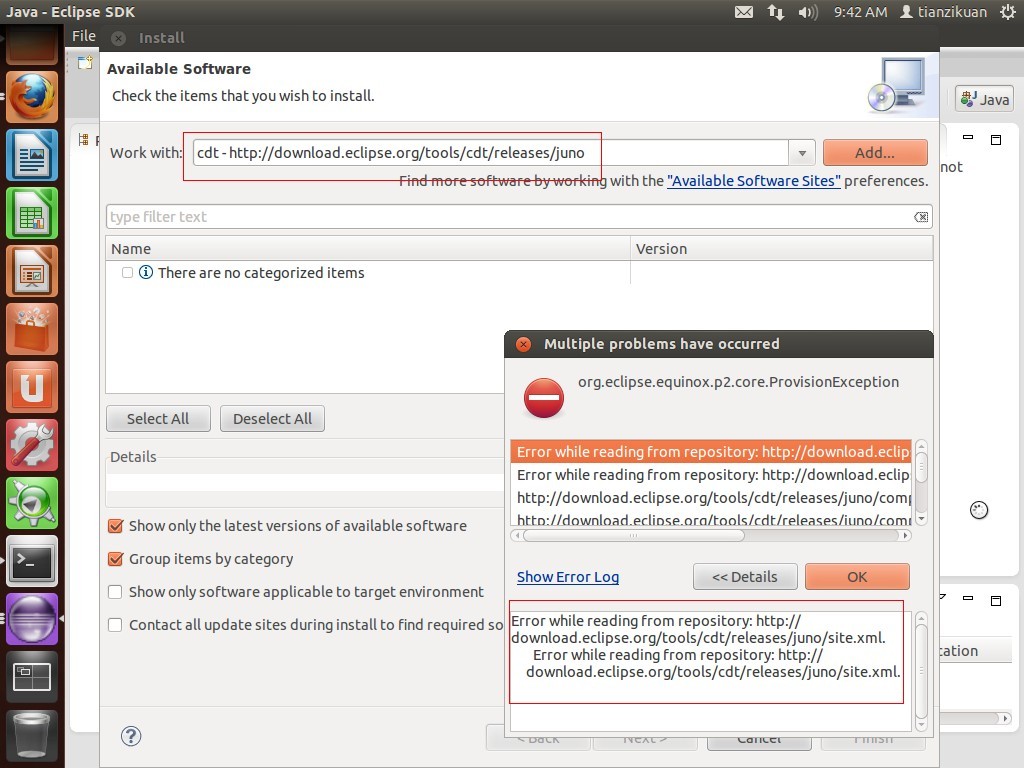Enable Contact all update sites during install
Screen dimensions: 1024x768
tap(115, 625)
